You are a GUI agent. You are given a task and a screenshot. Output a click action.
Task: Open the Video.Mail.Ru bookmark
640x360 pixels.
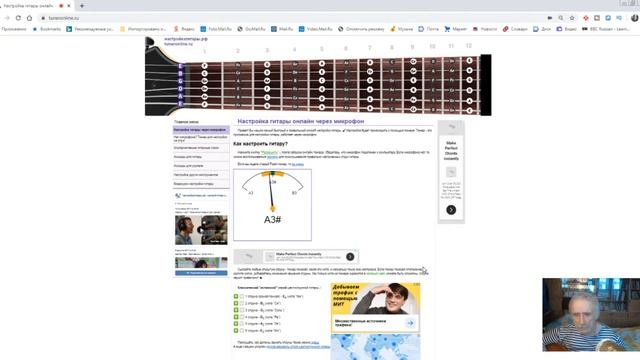[x=316, y=29]
